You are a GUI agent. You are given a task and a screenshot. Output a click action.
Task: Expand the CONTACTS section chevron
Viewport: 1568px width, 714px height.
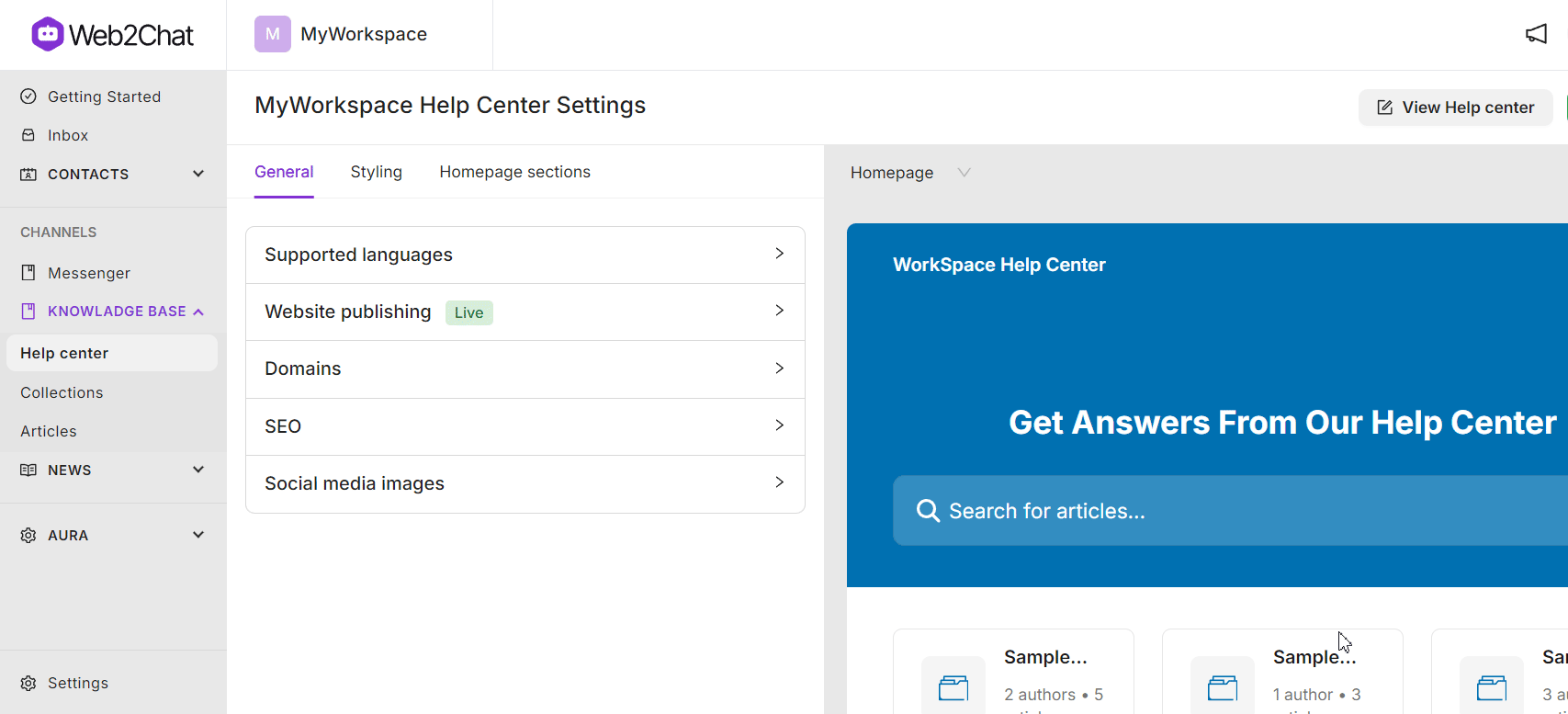click(198, 174)
